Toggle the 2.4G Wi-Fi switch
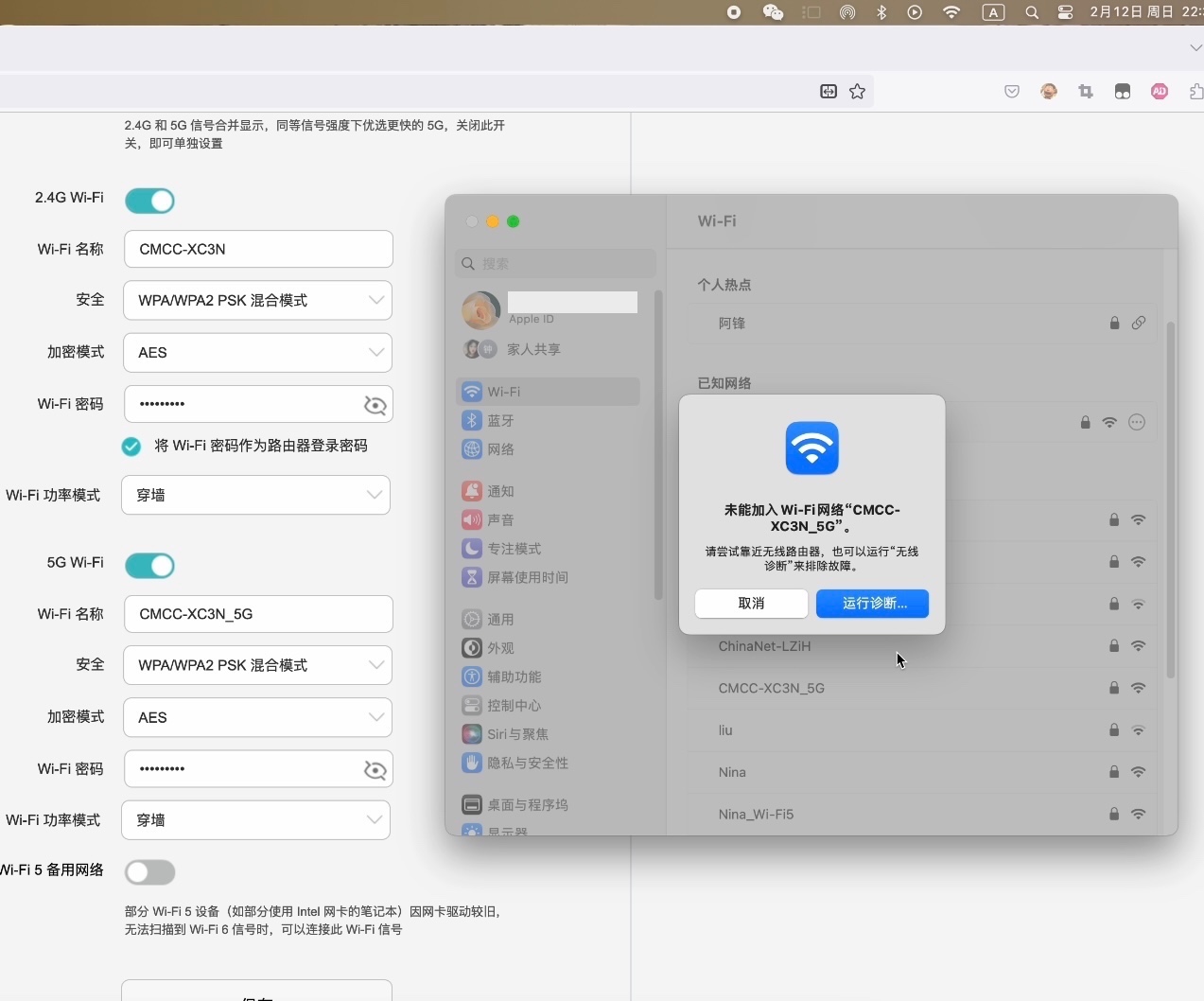The image size is (1204, 1001). (x=149, y=201)
